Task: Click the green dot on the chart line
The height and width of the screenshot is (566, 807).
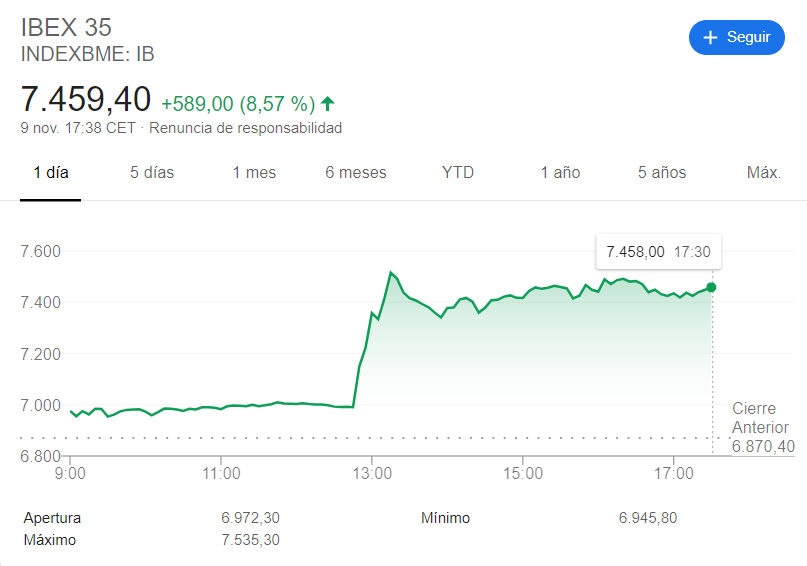Action: [x=711, y=287]
